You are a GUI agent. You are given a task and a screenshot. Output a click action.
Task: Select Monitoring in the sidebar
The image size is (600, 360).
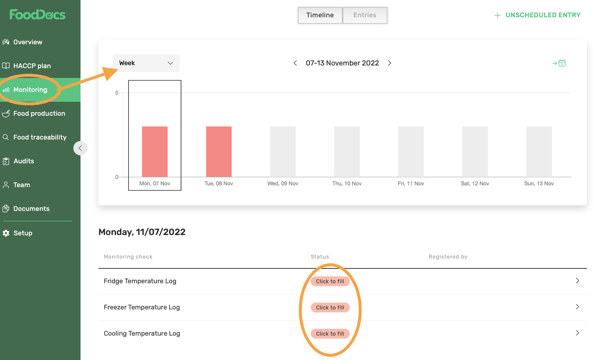pyautogui.click(x=30, y=90)
